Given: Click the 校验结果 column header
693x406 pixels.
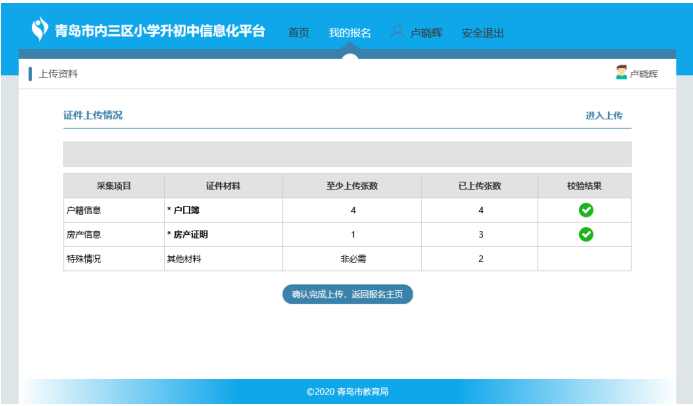Looking at the screenshot, I should [584, 186].
